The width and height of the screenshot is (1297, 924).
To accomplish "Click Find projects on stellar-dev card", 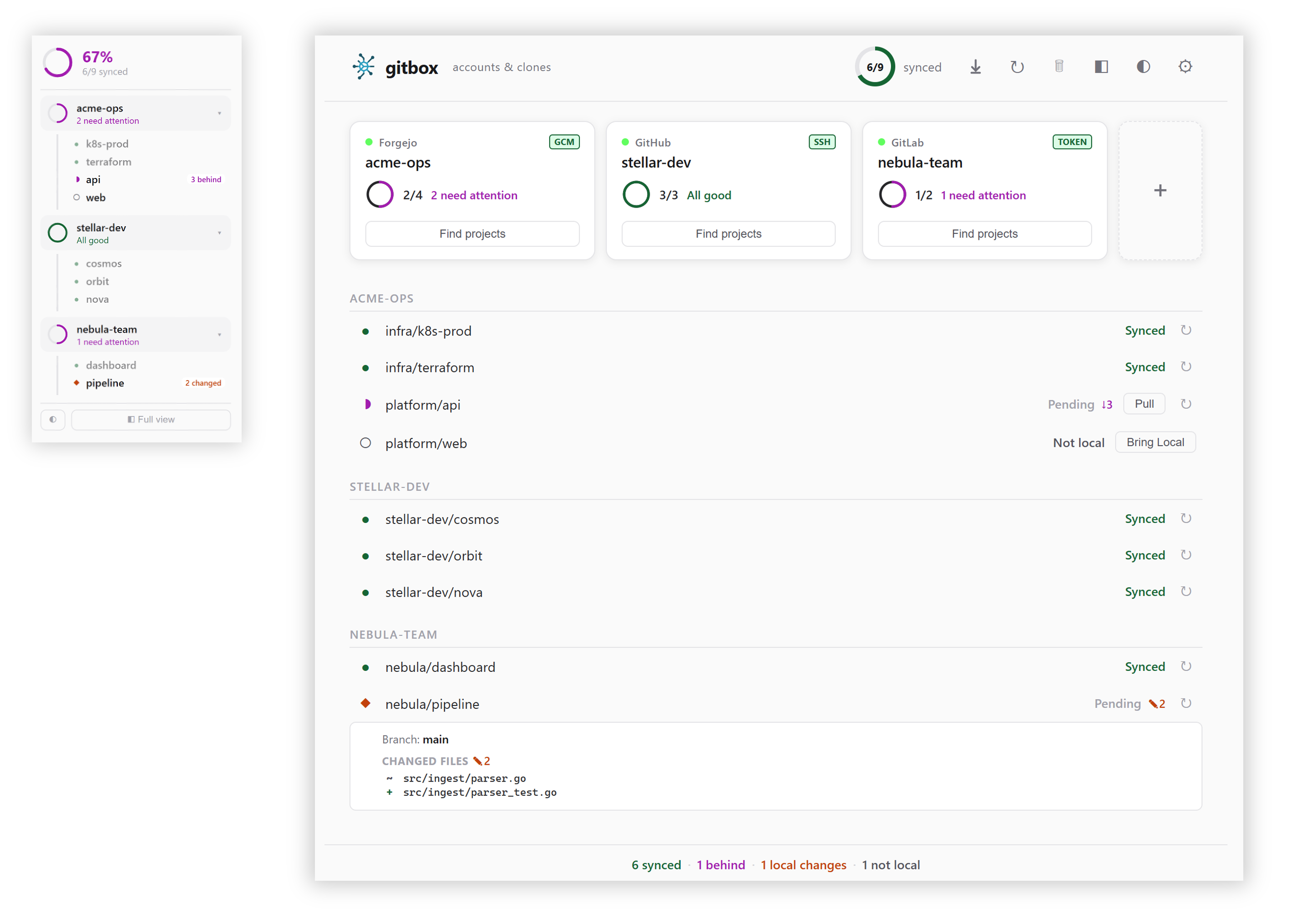I will [728, 234].
